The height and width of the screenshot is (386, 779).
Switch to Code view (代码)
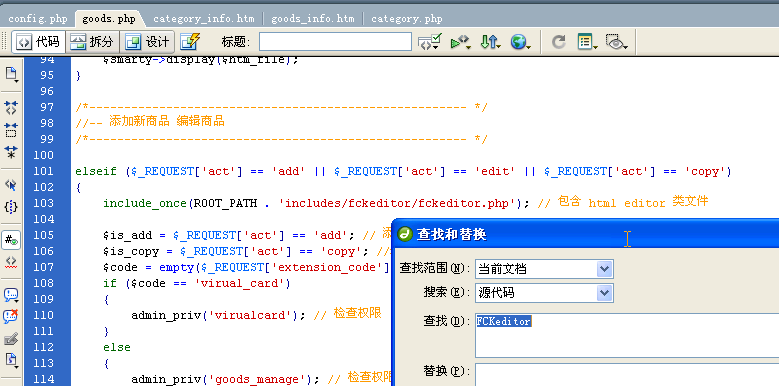coord(38,42)
